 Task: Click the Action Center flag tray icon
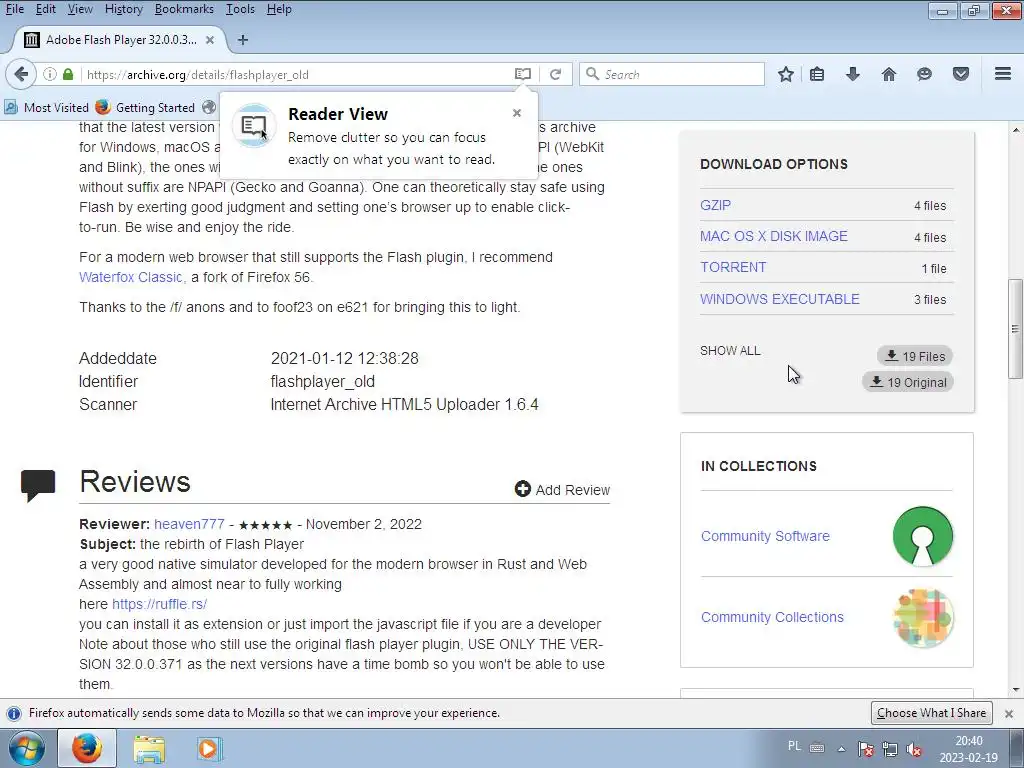(866, 749)
